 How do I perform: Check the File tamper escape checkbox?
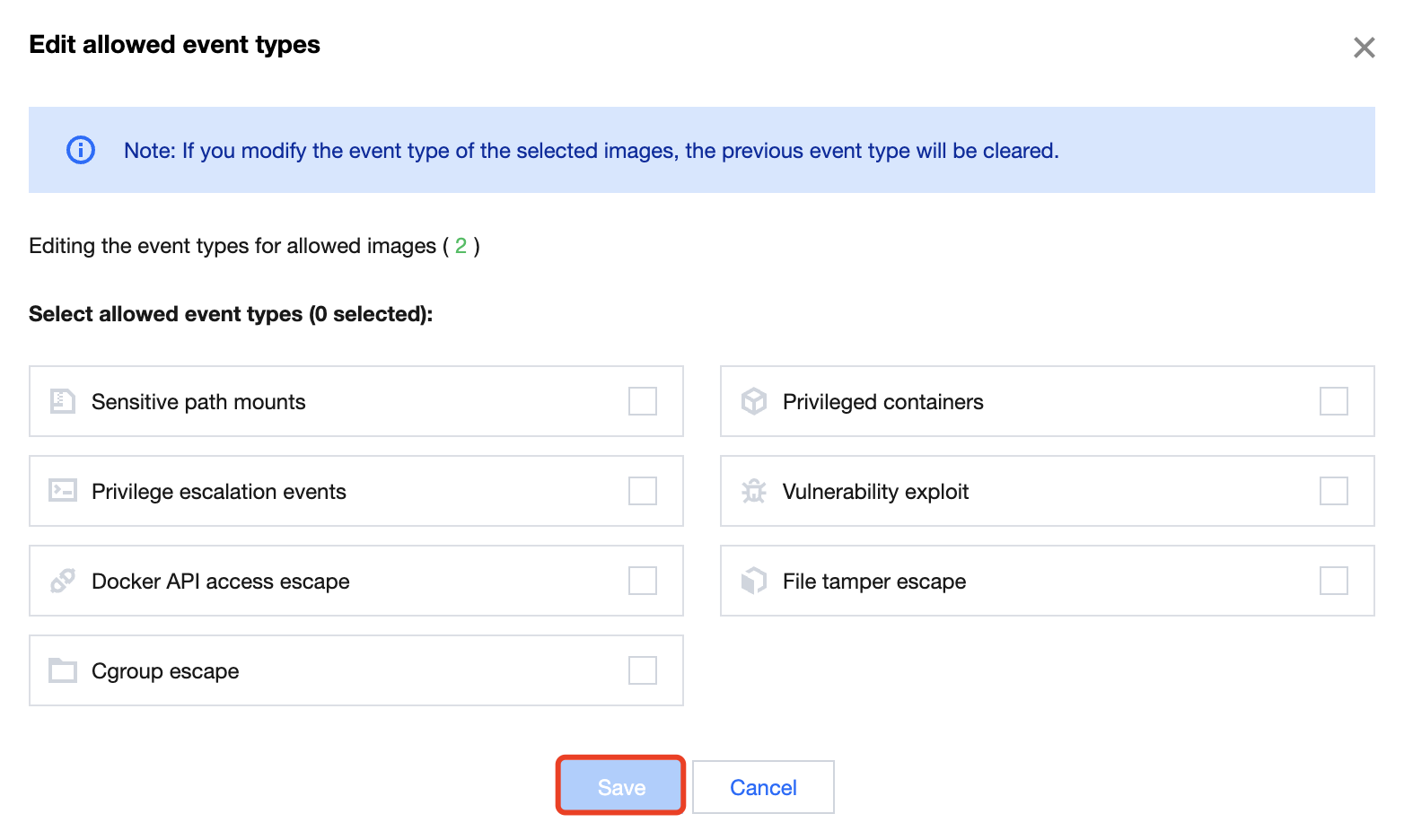pos(1334,581)
